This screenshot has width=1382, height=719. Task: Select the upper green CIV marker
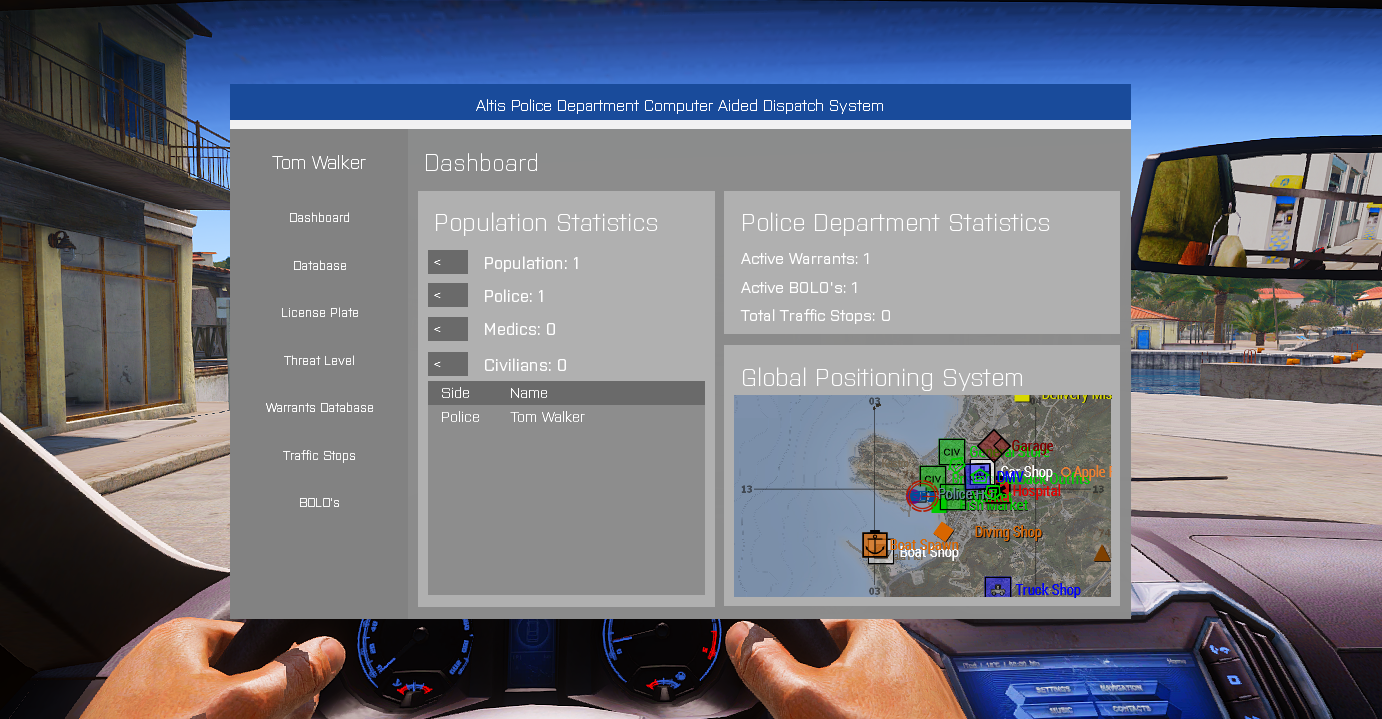tap(952, 451)
